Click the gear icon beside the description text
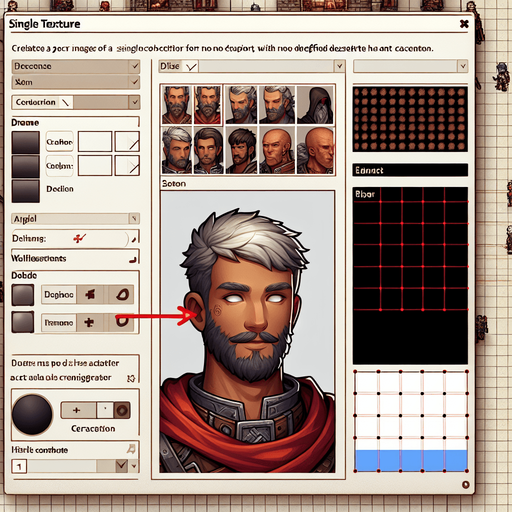 [x=131, y=378]
